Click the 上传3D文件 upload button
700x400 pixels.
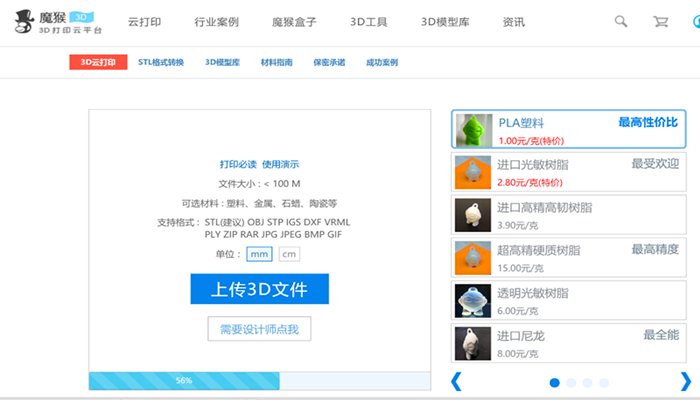259,290
